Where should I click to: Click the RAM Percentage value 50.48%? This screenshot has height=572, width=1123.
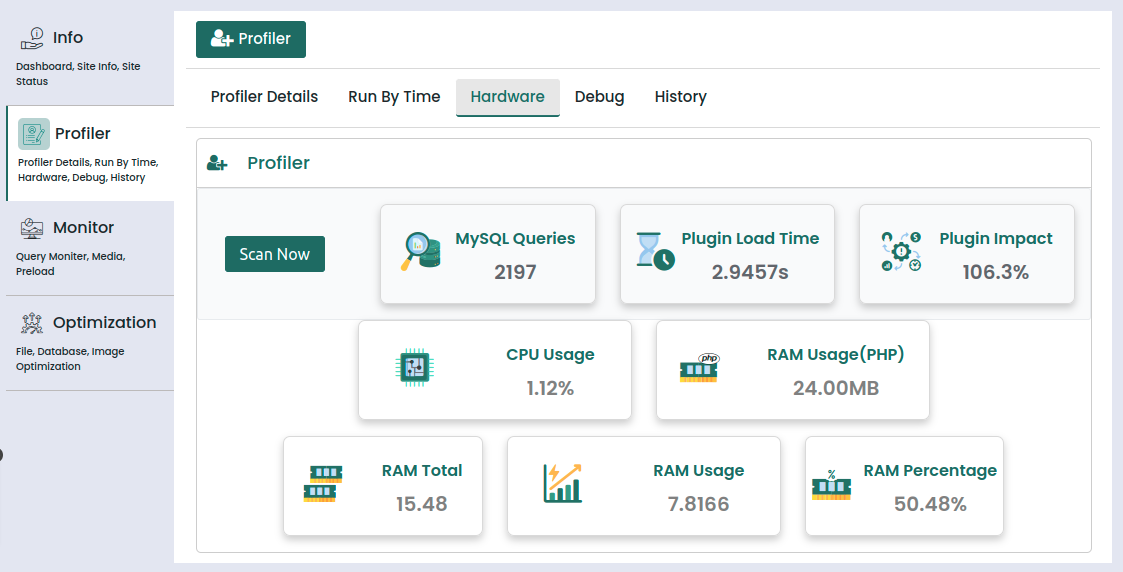tap(930, 504)
